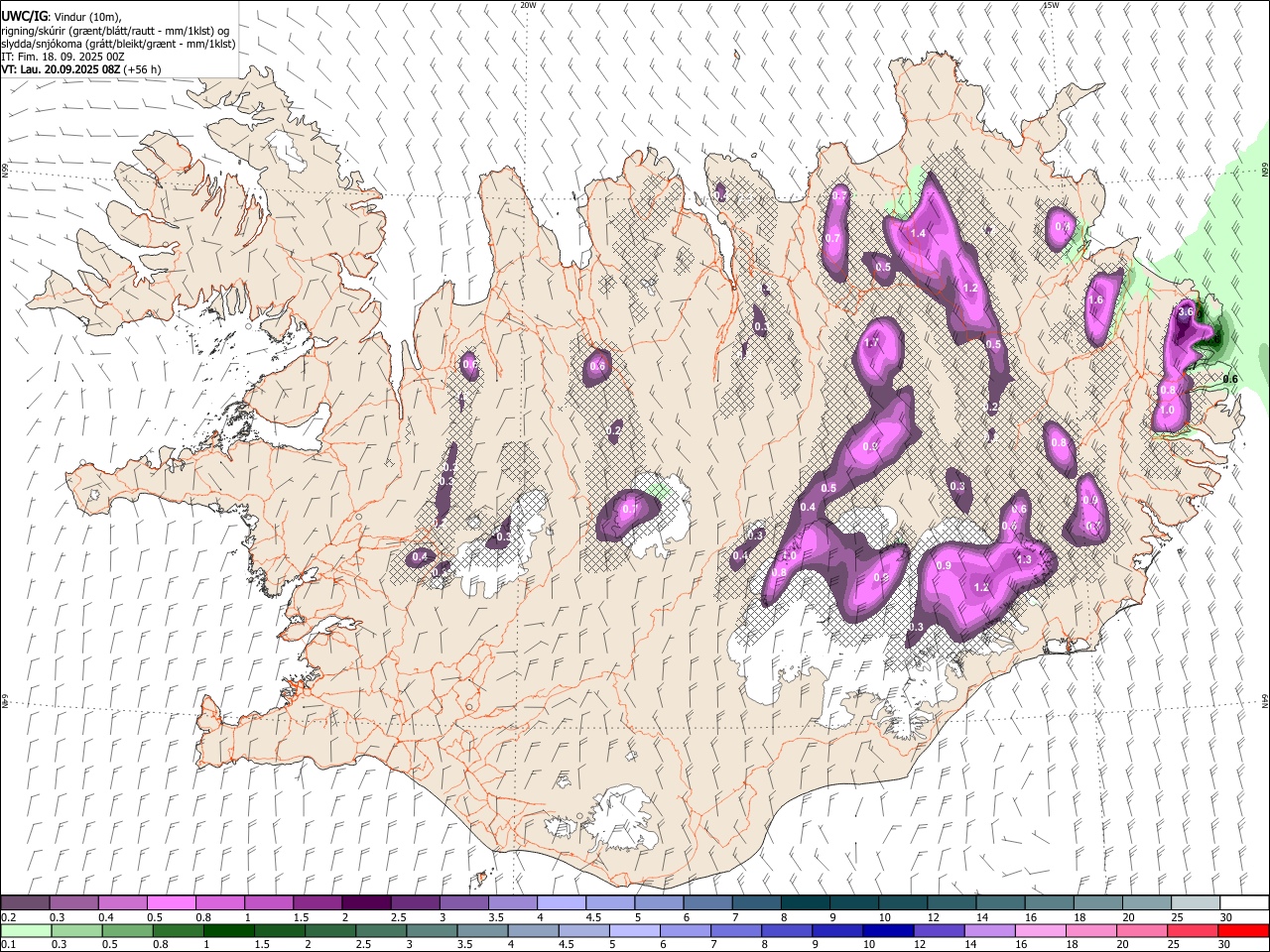The image size is (1270, 952).
Task: Pick the grey-purple 0.2–0.3 swatch in upper legend
Action: (25, 903)
